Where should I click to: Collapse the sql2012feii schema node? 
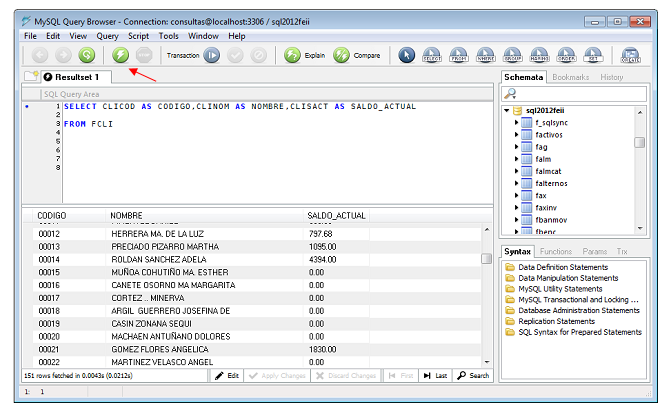point(507,110)
